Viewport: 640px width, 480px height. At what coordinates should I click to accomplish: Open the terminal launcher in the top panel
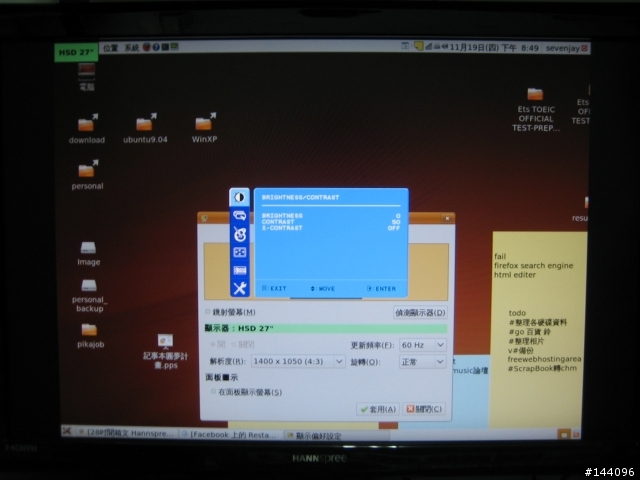pos(165,47)
